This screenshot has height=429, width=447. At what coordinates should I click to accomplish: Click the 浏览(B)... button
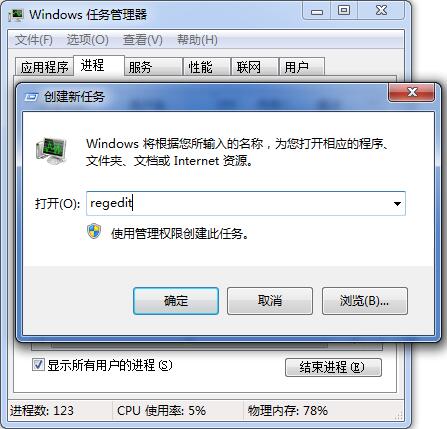pyautogui.click(x=365, y=301)
